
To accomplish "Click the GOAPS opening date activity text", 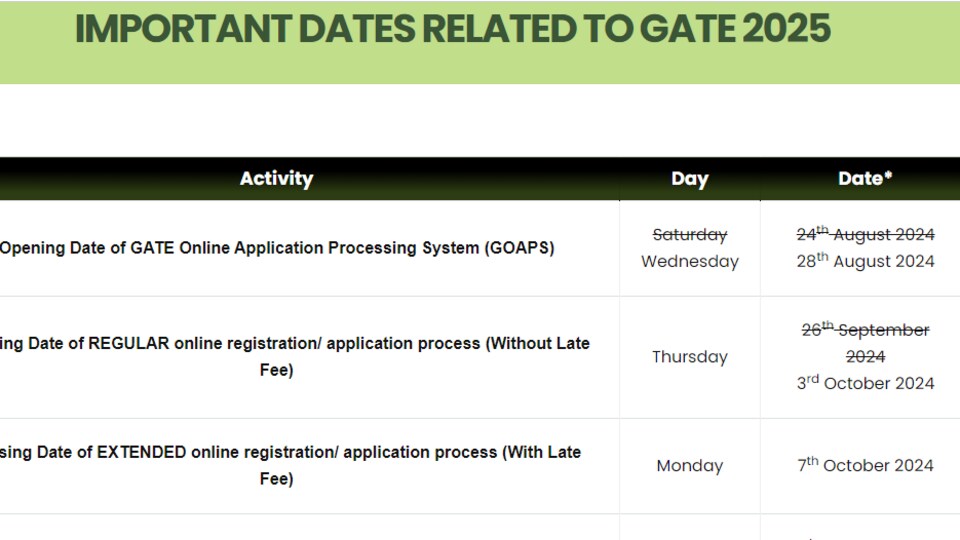I will coord(277,248).
